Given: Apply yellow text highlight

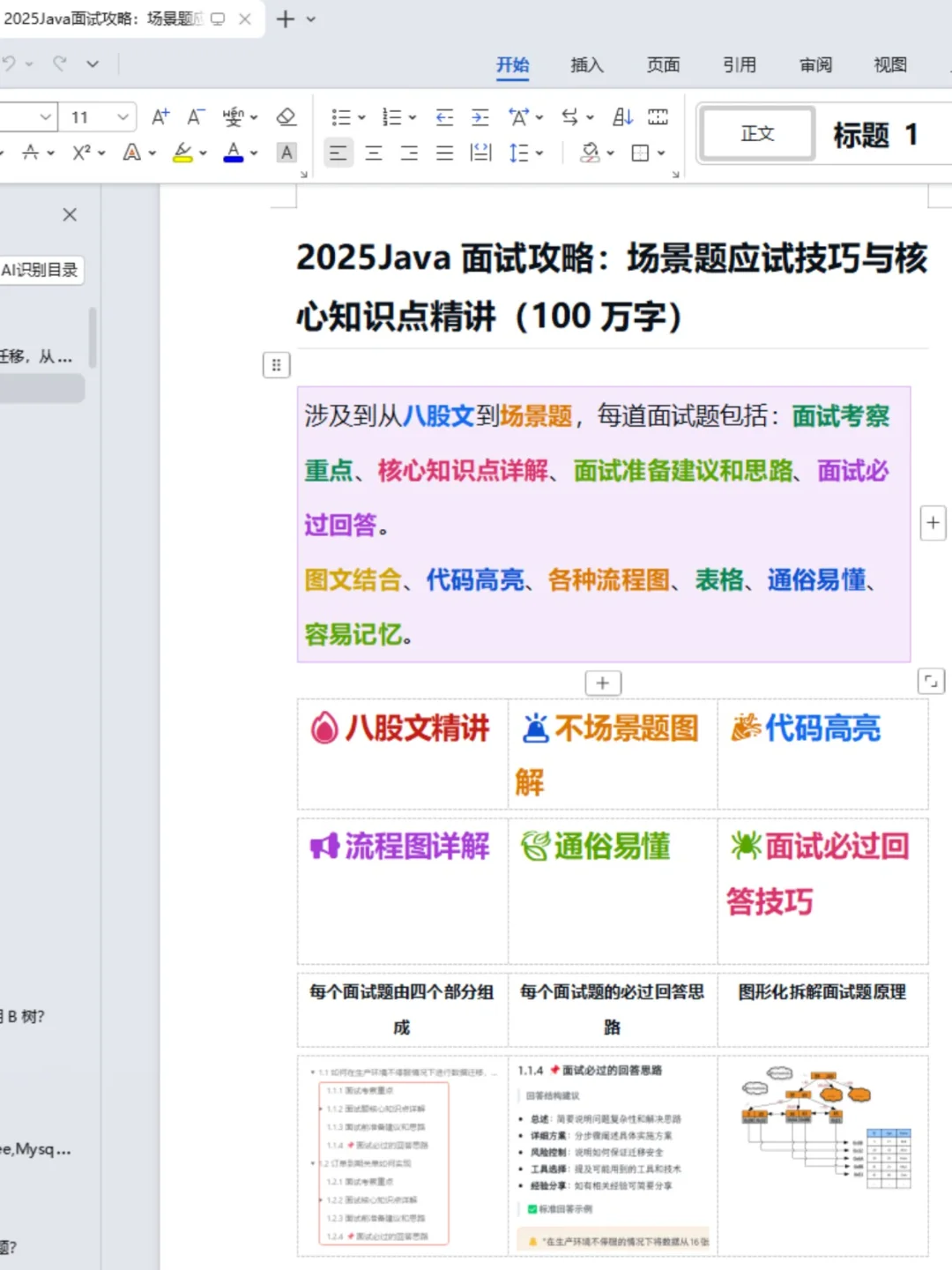Looking at the screenshot, I should click(182, 153).
